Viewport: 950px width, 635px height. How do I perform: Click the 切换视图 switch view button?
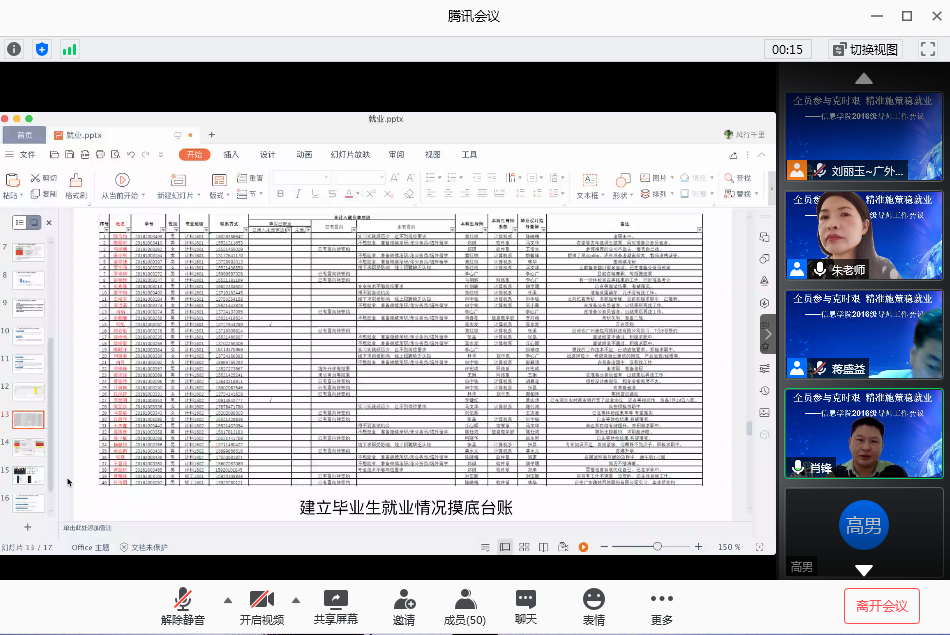(x=865, y=49)
